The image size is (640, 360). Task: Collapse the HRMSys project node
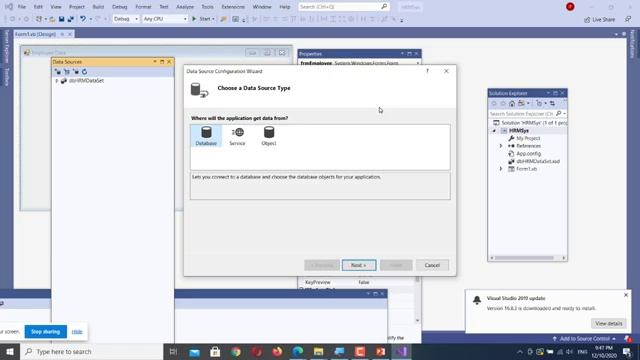point(494,131)
